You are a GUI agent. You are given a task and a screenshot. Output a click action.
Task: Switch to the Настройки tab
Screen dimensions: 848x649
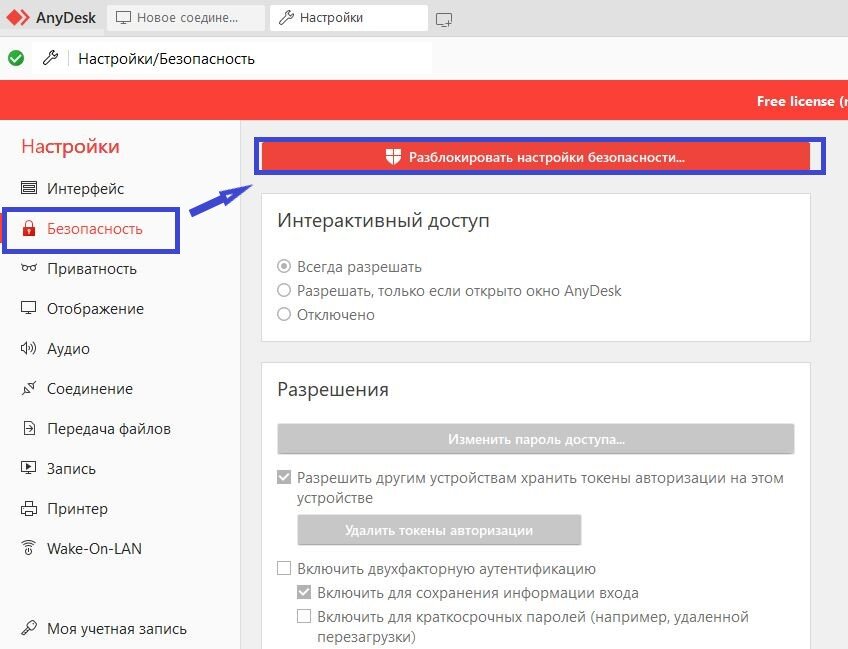click(x=349, y=18)
